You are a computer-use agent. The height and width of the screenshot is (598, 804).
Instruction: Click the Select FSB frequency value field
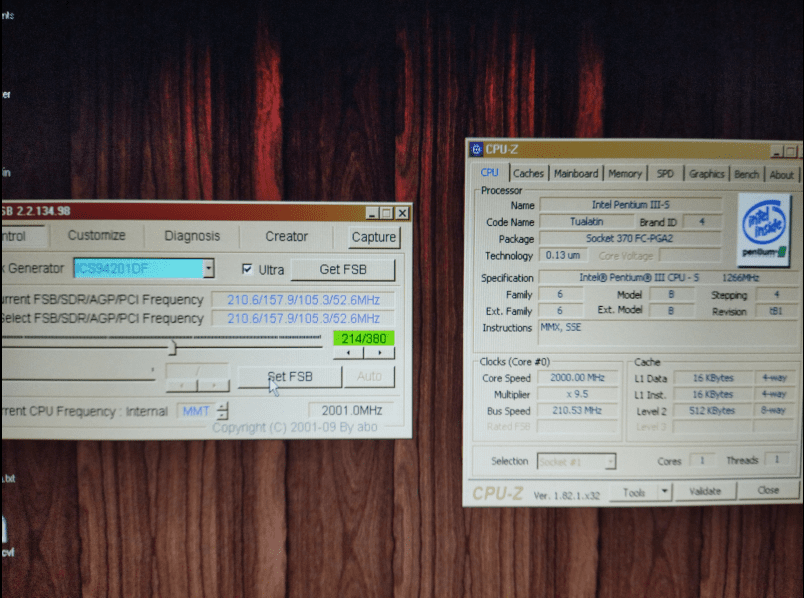pyautogui.click(x=303, y=318)
